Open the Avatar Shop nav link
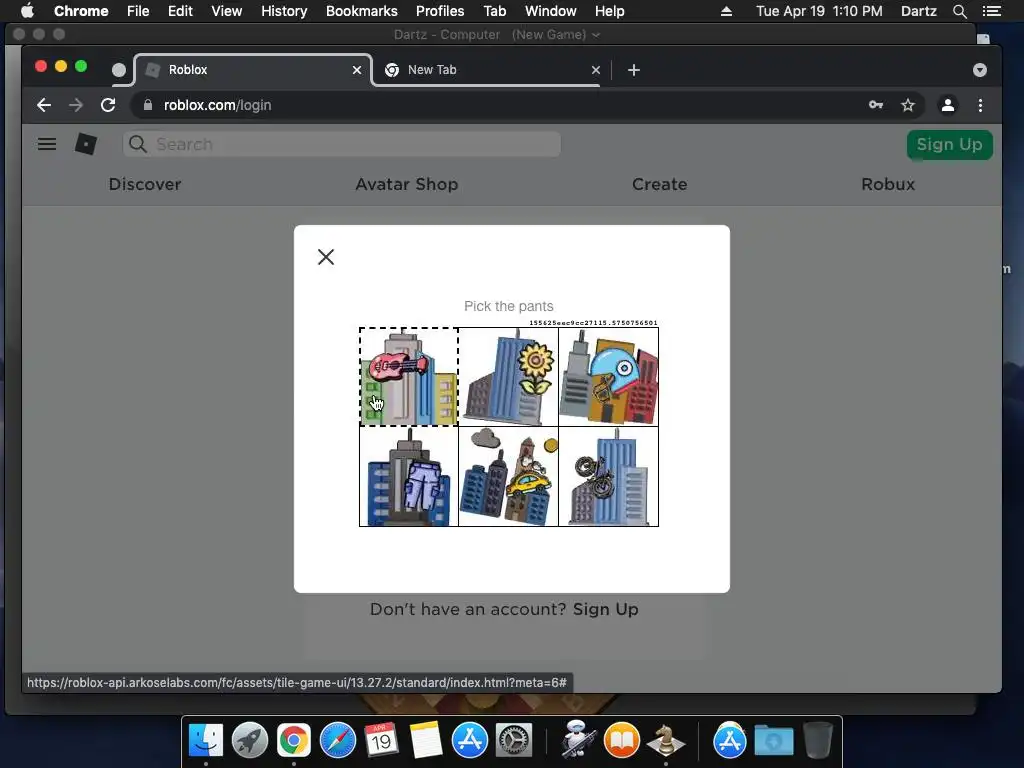1024x768 pixels. coord(407,184)
